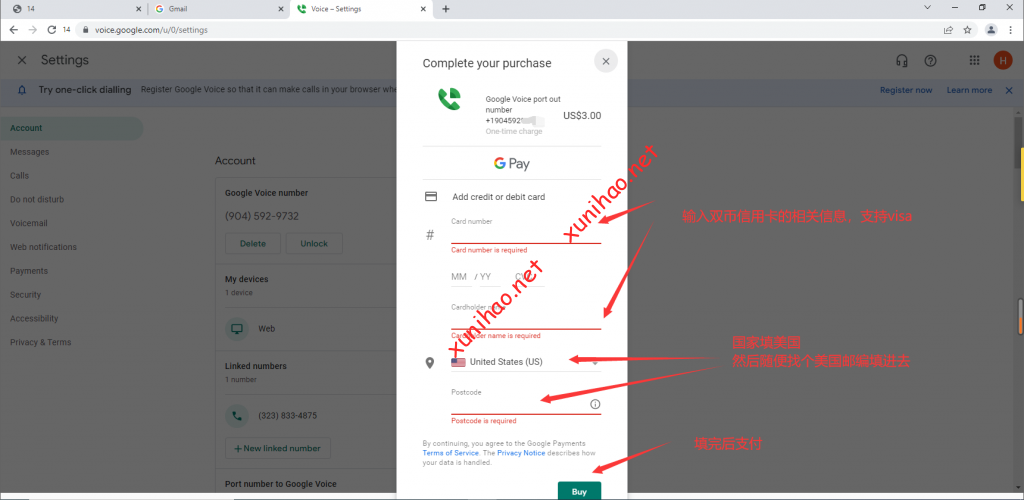Click the Card number input field
1024x500 pixels.
pos(525,235)
